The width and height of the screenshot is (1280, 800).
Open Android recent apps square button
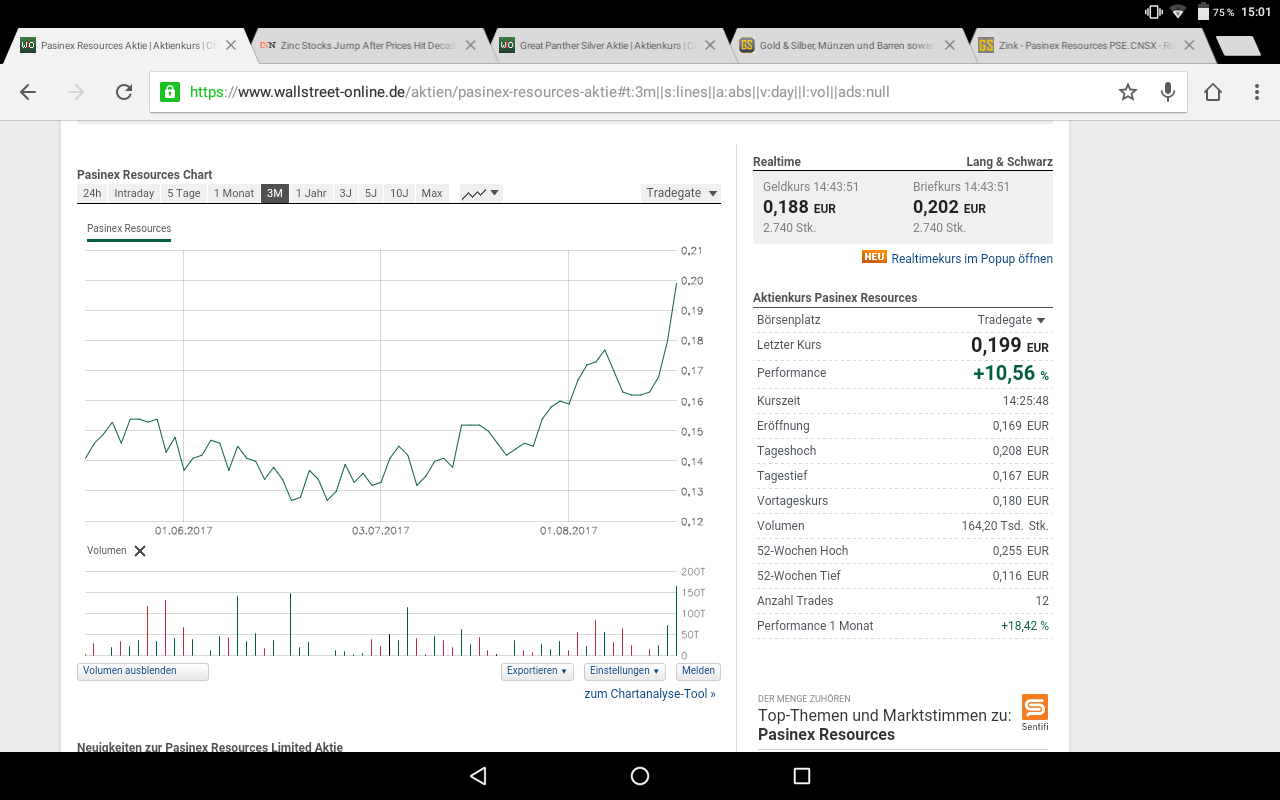[x=801, y=776]
